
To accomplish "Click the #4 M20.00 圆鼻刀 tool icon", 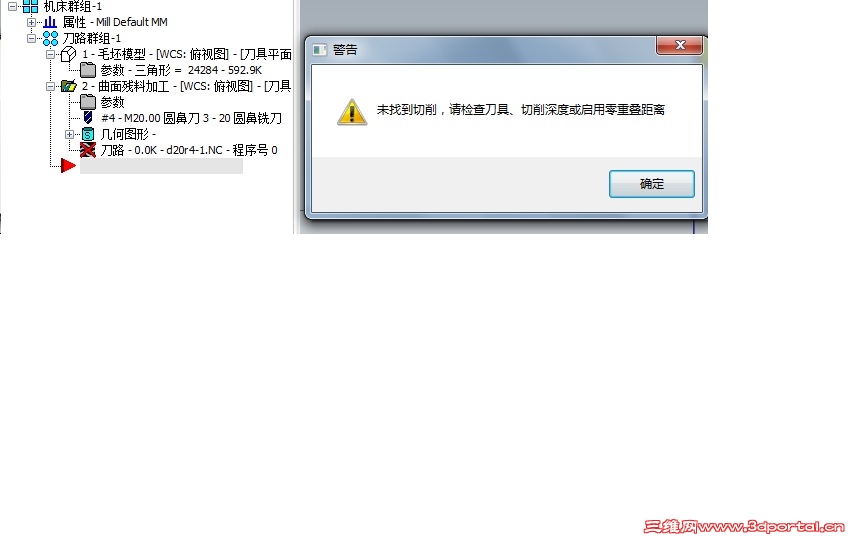I will click(88, 117).
